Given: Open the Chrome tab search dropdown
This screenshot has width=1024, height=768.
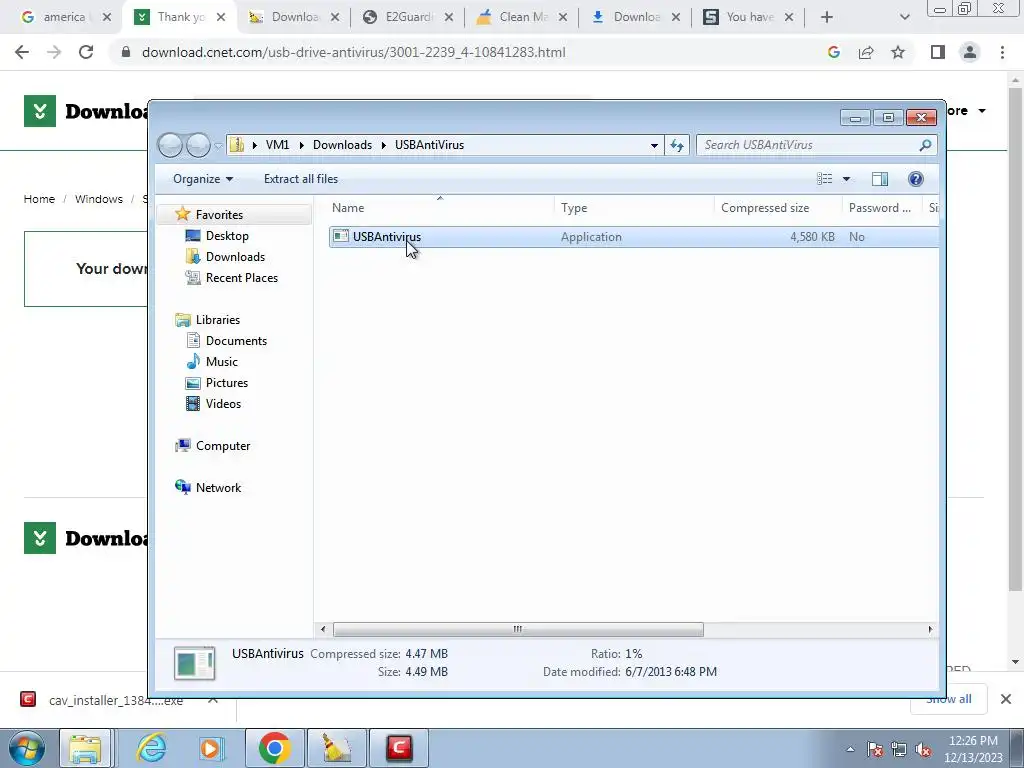Looking at the screenshot, I should [x=904, y=17].
